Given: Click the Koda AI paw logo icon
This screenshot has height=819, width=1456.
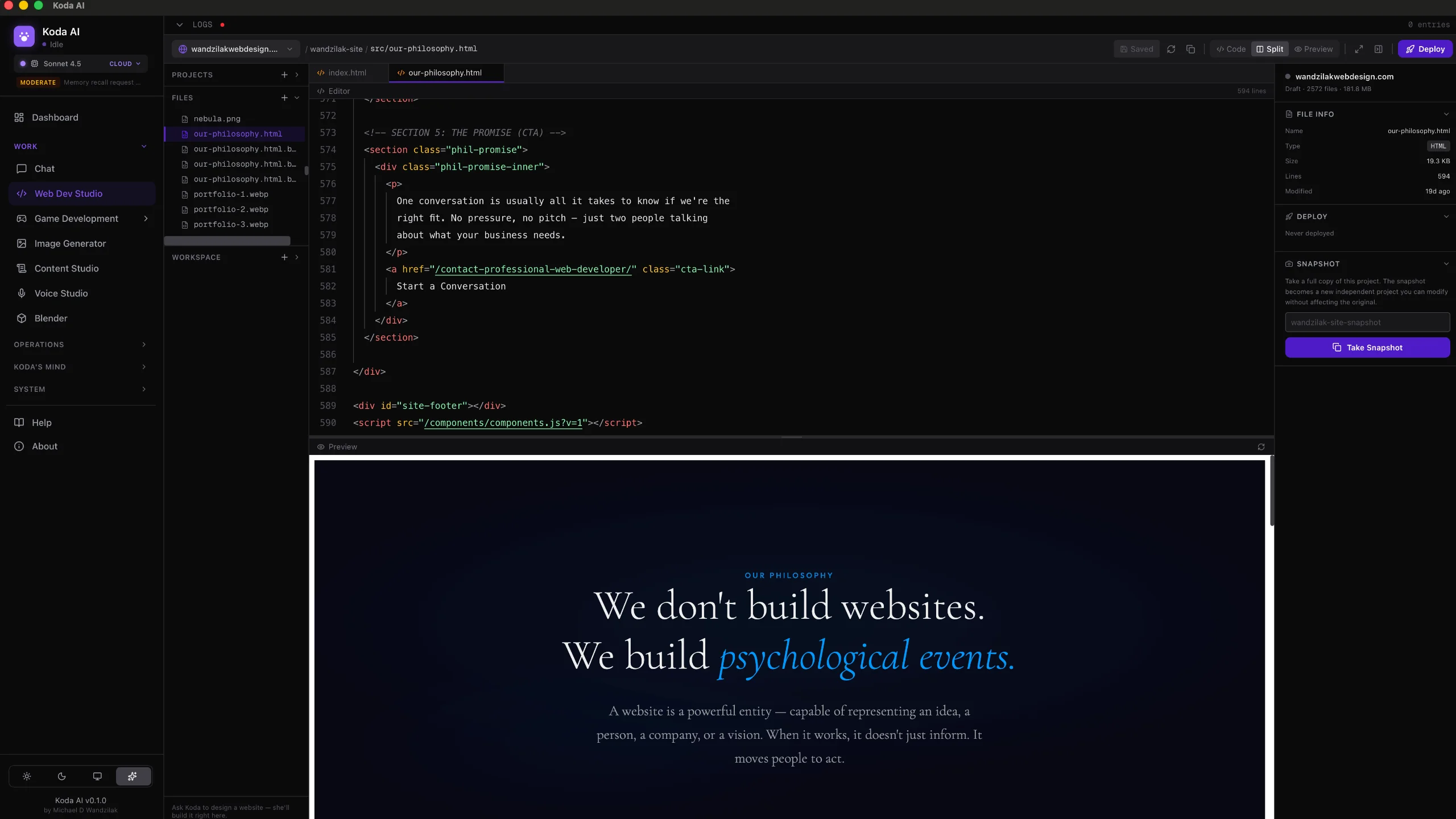Looking at the screenshot, I should [x=24, y=36].
